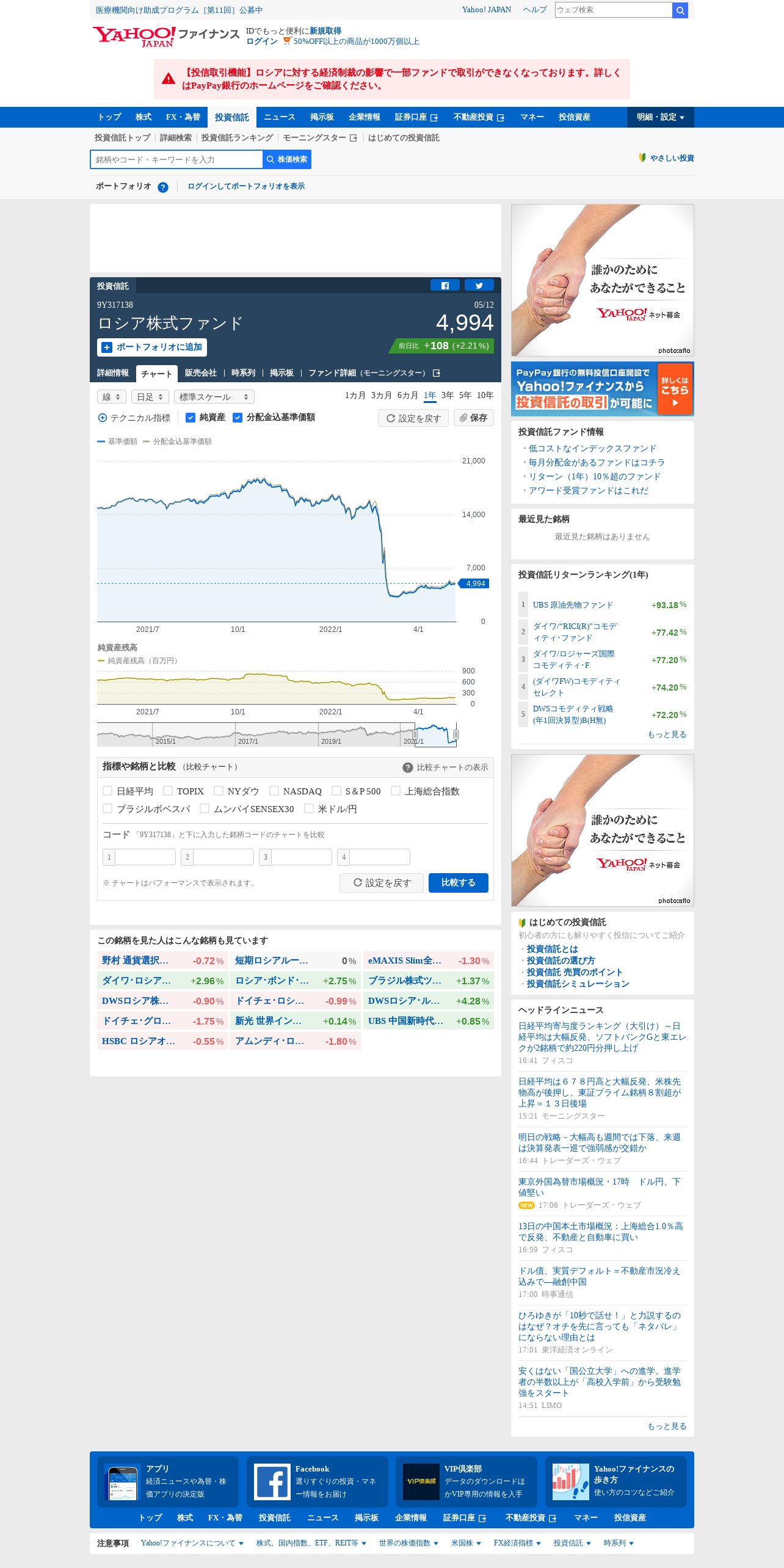
Task: Open UBS 原油先物ファンド ranking link
Action: [x=573, y=605]
